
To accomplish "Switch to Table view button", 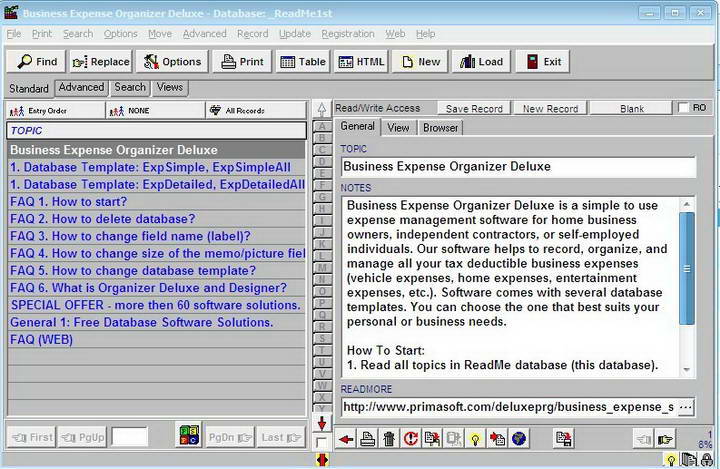I will tap(303, 62).
